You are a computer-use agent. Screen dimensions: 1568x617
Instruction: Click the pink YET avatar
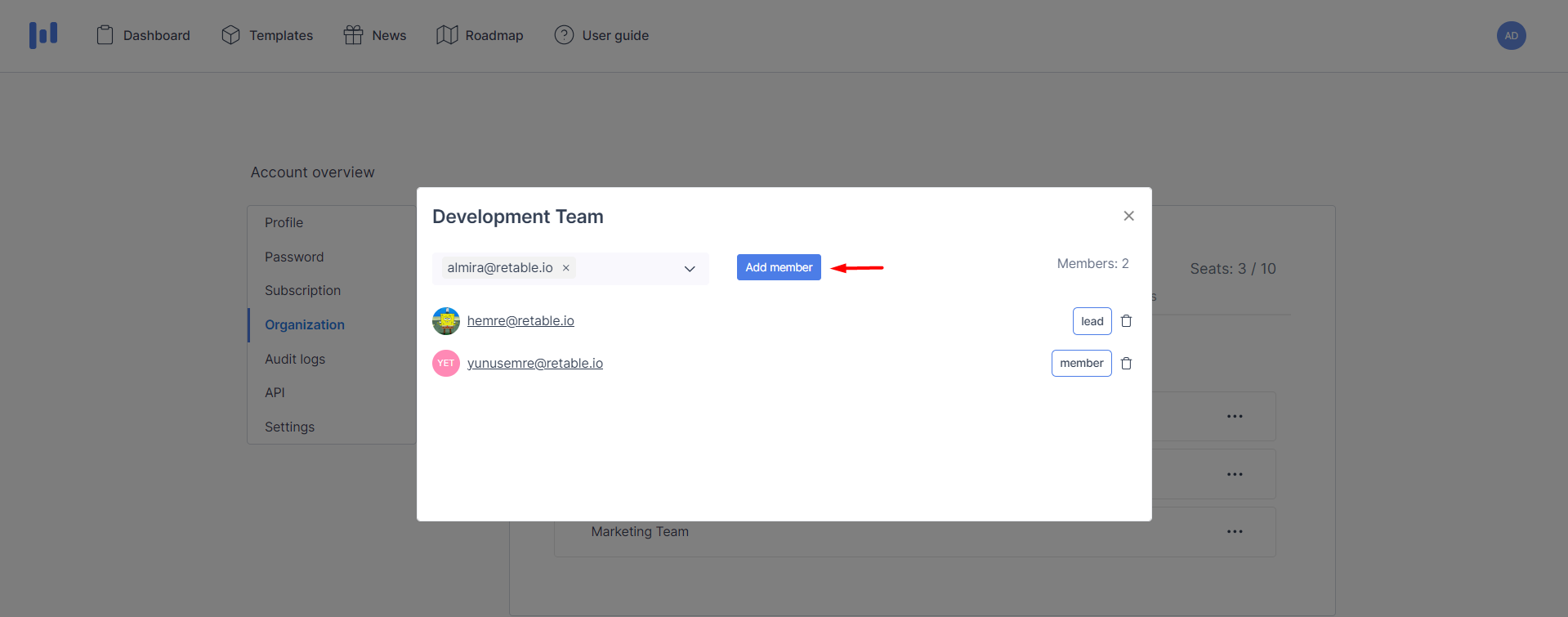tap(446, 363)
